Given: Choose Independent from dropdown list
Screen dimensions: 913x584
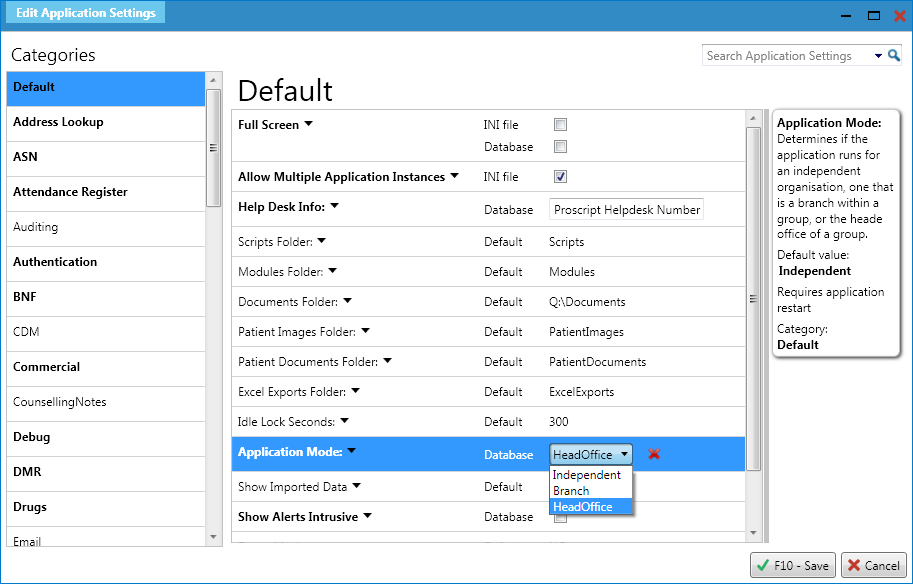Looking at the screenshot, I should coord(590,475).
